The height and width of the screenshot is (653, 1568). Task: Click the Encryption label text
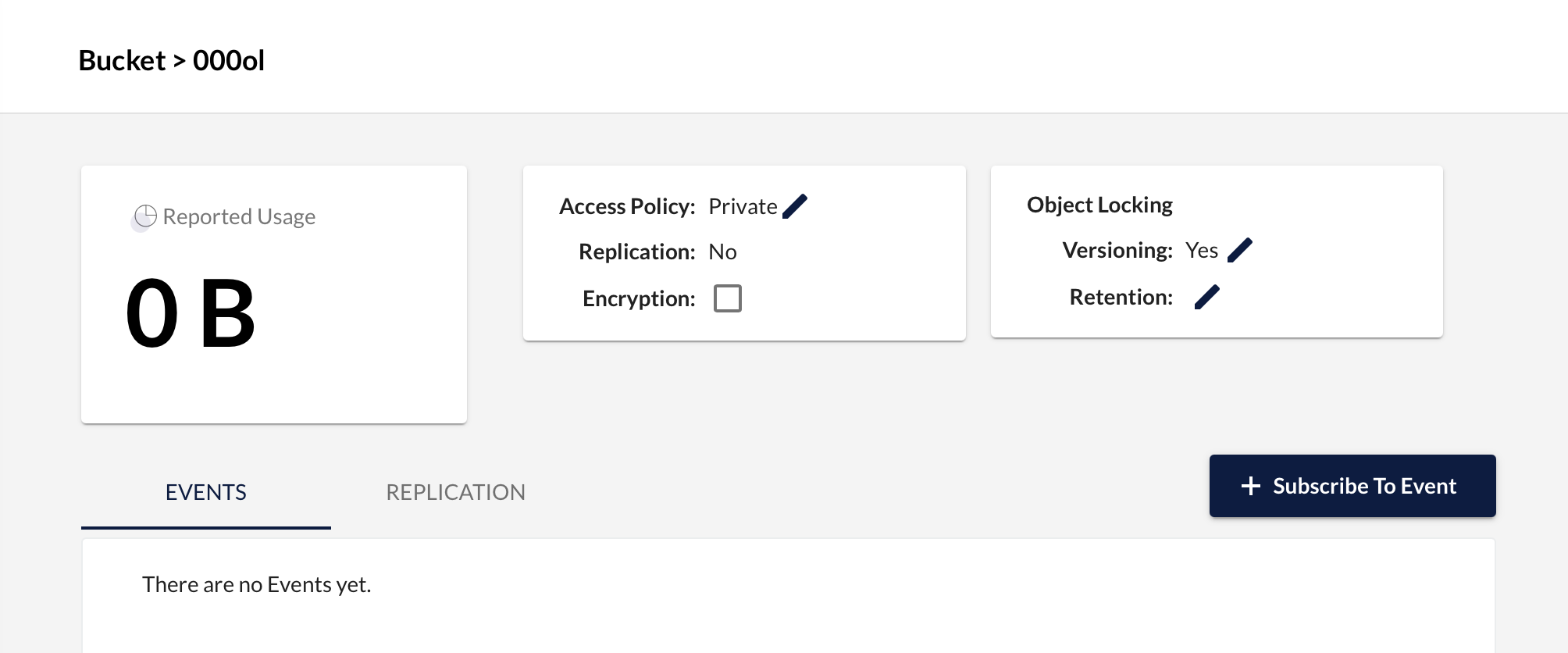[639, 298]
